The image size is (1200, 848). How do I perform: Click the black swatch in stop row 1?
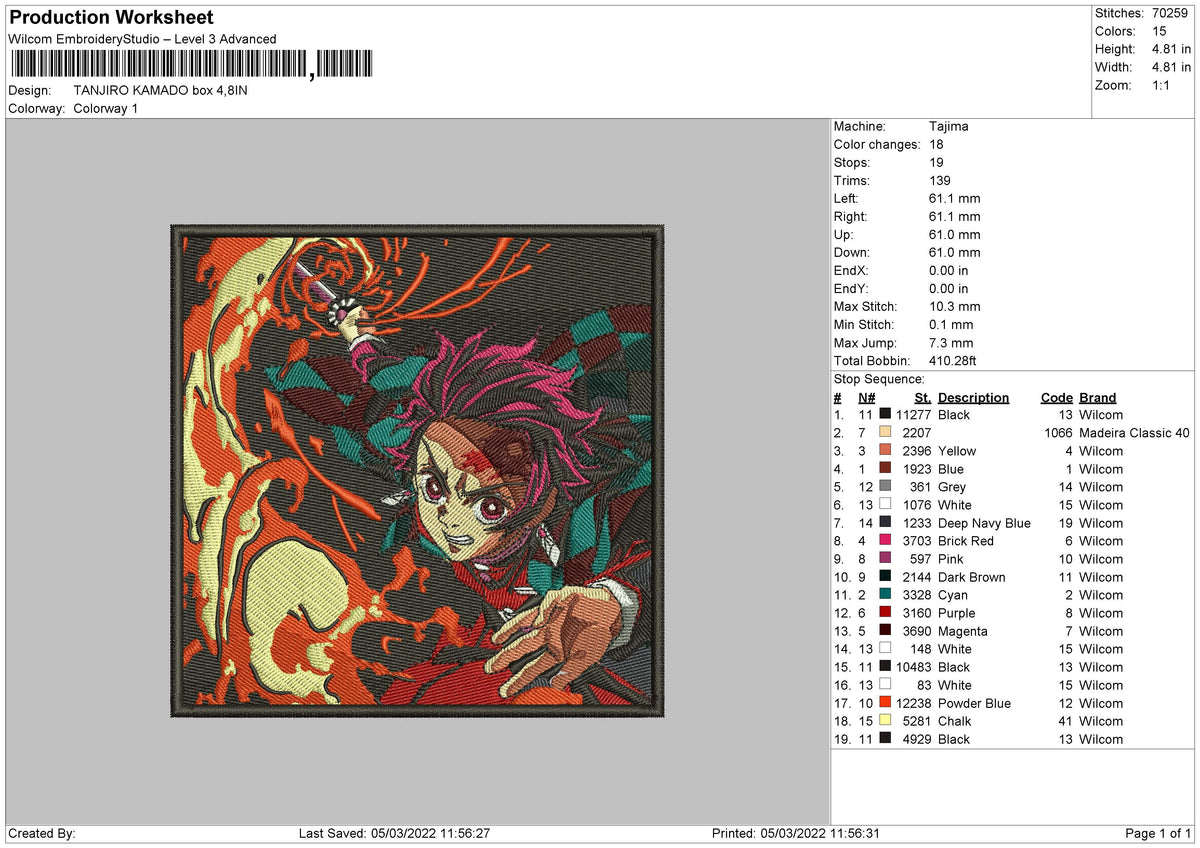click(x=885, y=415)
